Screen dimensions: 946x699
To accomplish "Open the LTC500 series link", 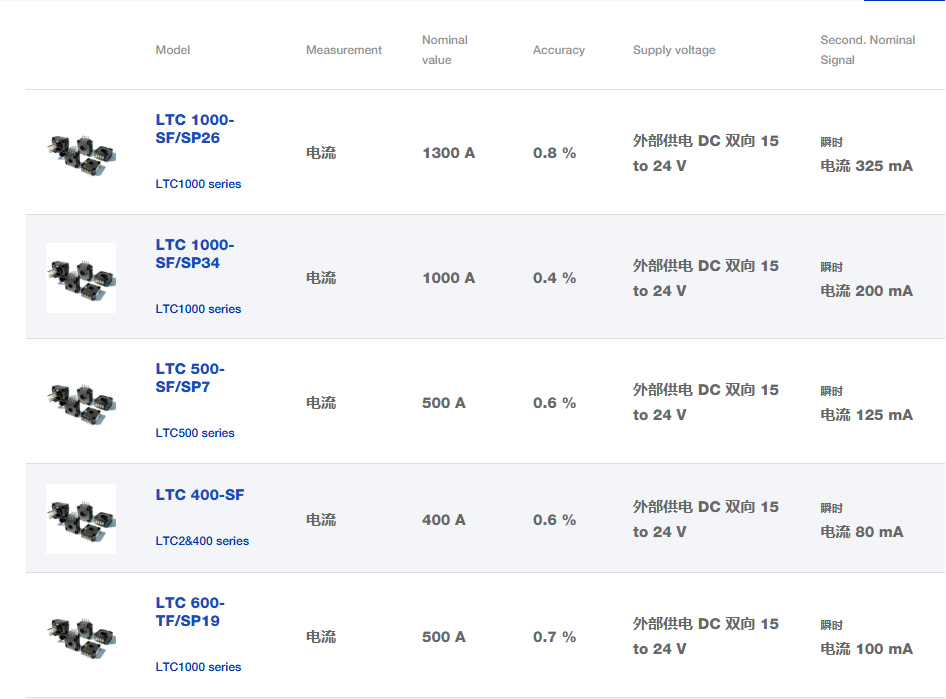I will tap(195, 433).
